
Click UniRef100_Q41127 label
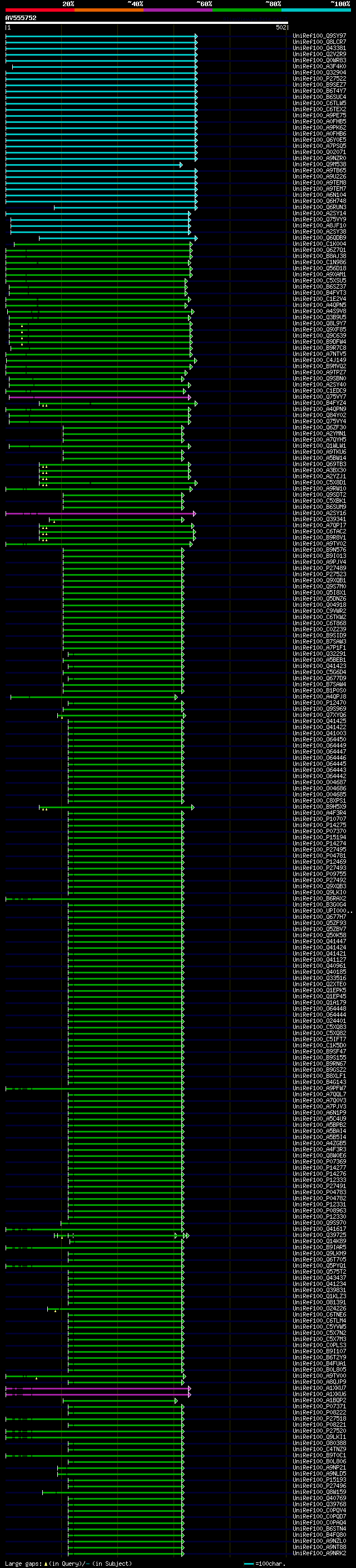tap(319, 960)
